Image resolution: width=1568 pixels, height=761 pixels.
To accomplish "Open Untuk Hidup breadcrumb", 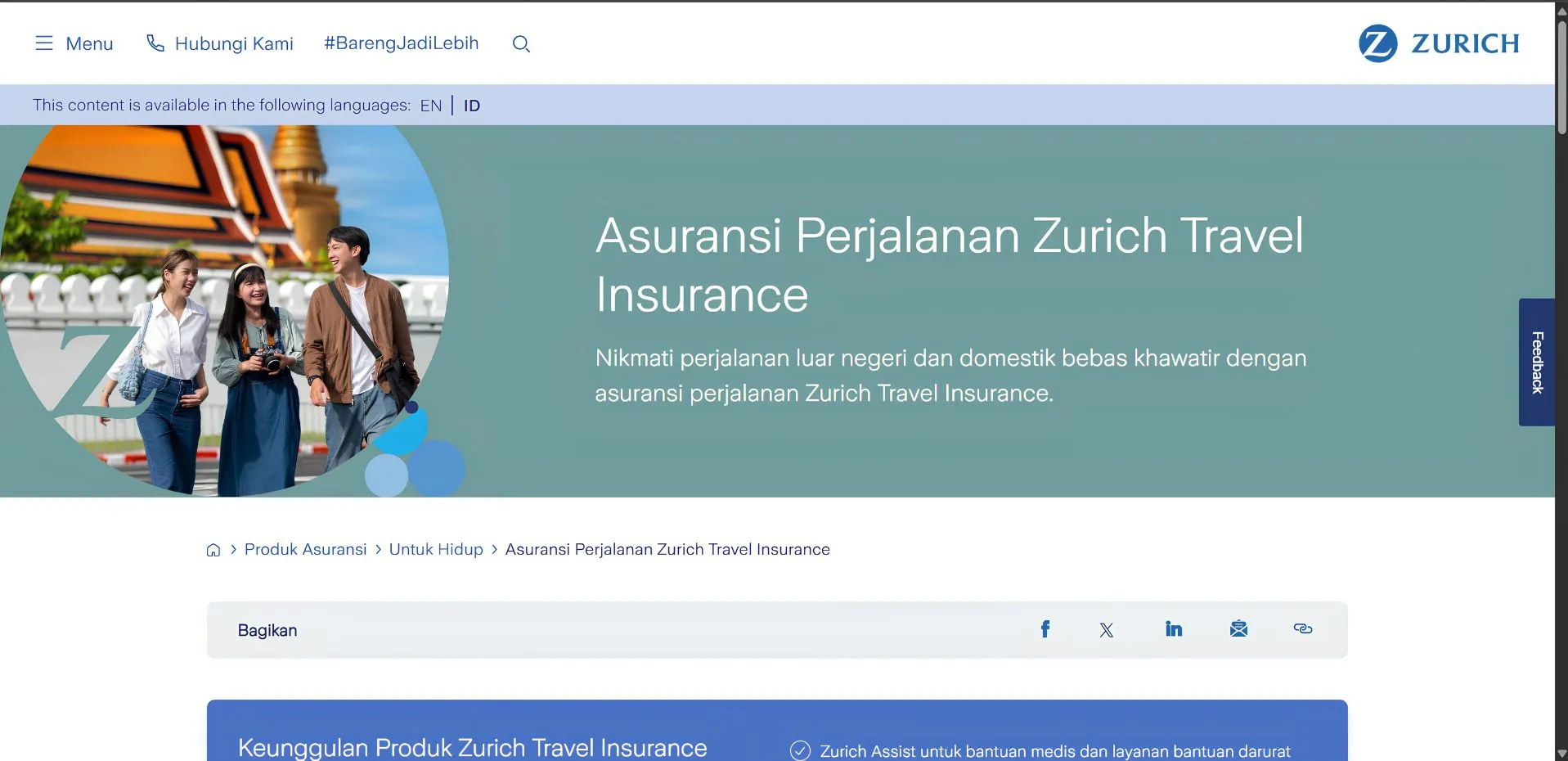I will (436, 549).
